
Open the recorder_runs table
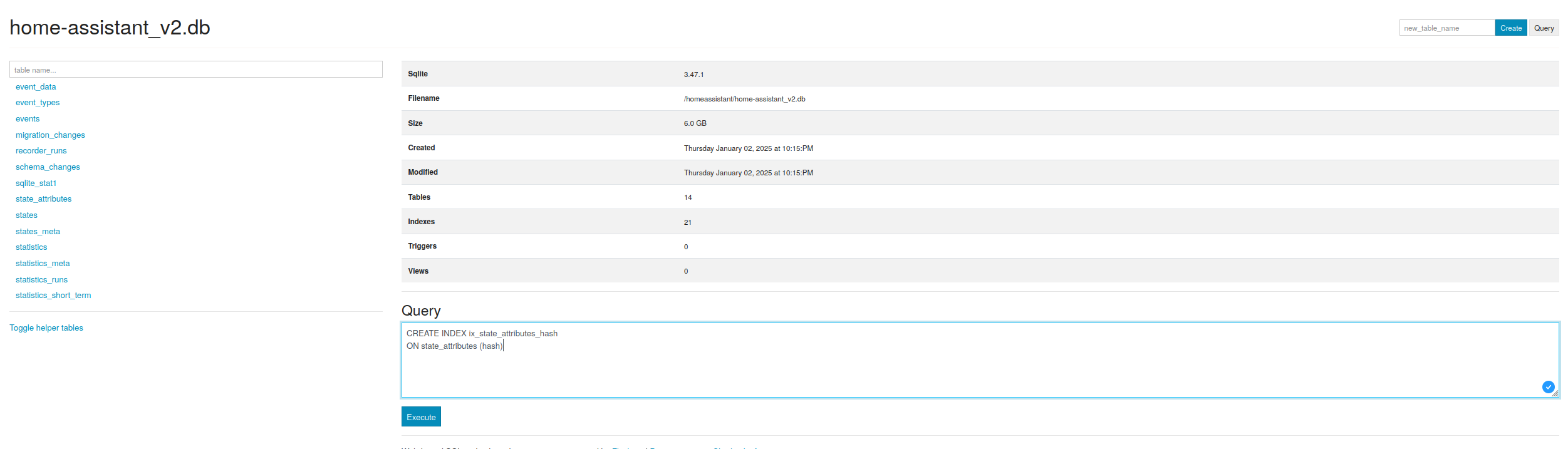click(x=41, y=151)
